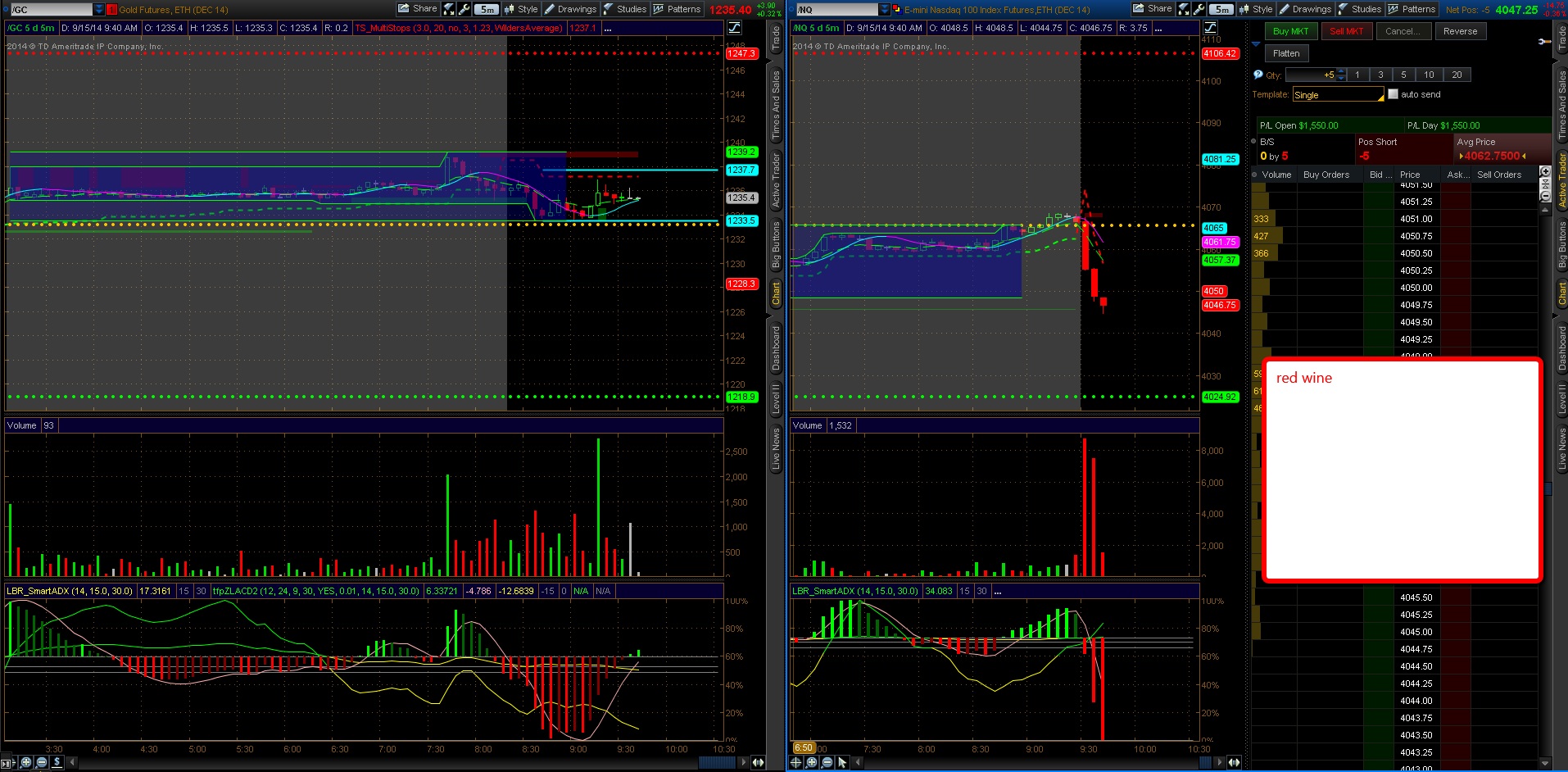Click /GC chart horizontal scrollbar thumb
Viewport: 1568px width, 772px height.
point(717,762)
